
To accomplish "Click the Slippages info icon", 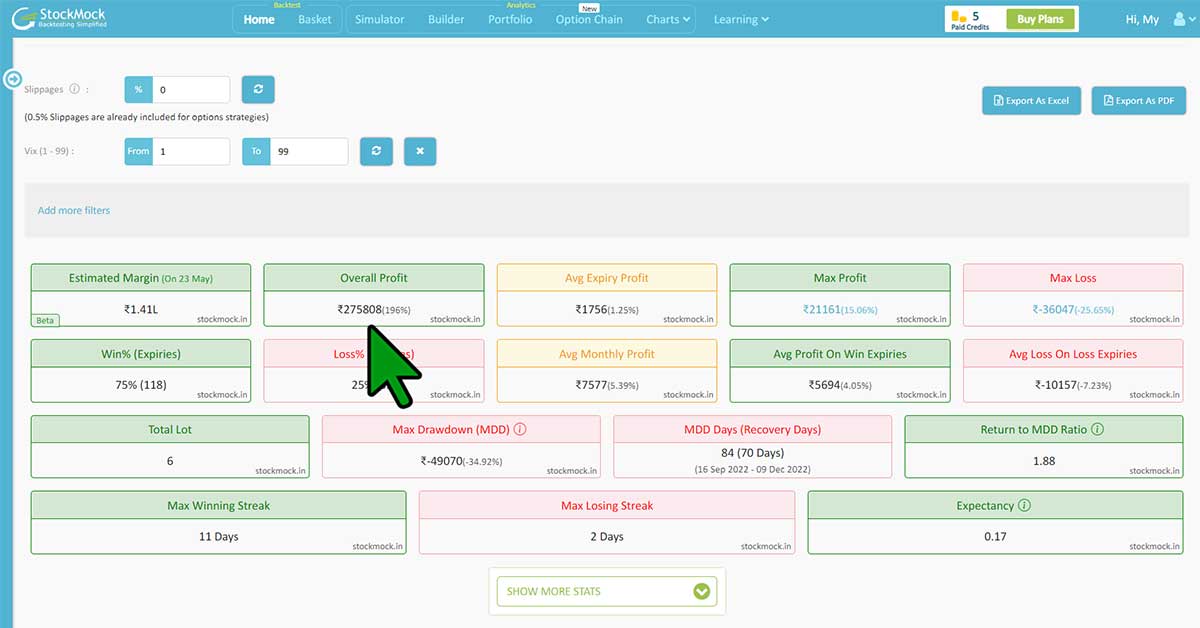I will (x=75, y=89).
